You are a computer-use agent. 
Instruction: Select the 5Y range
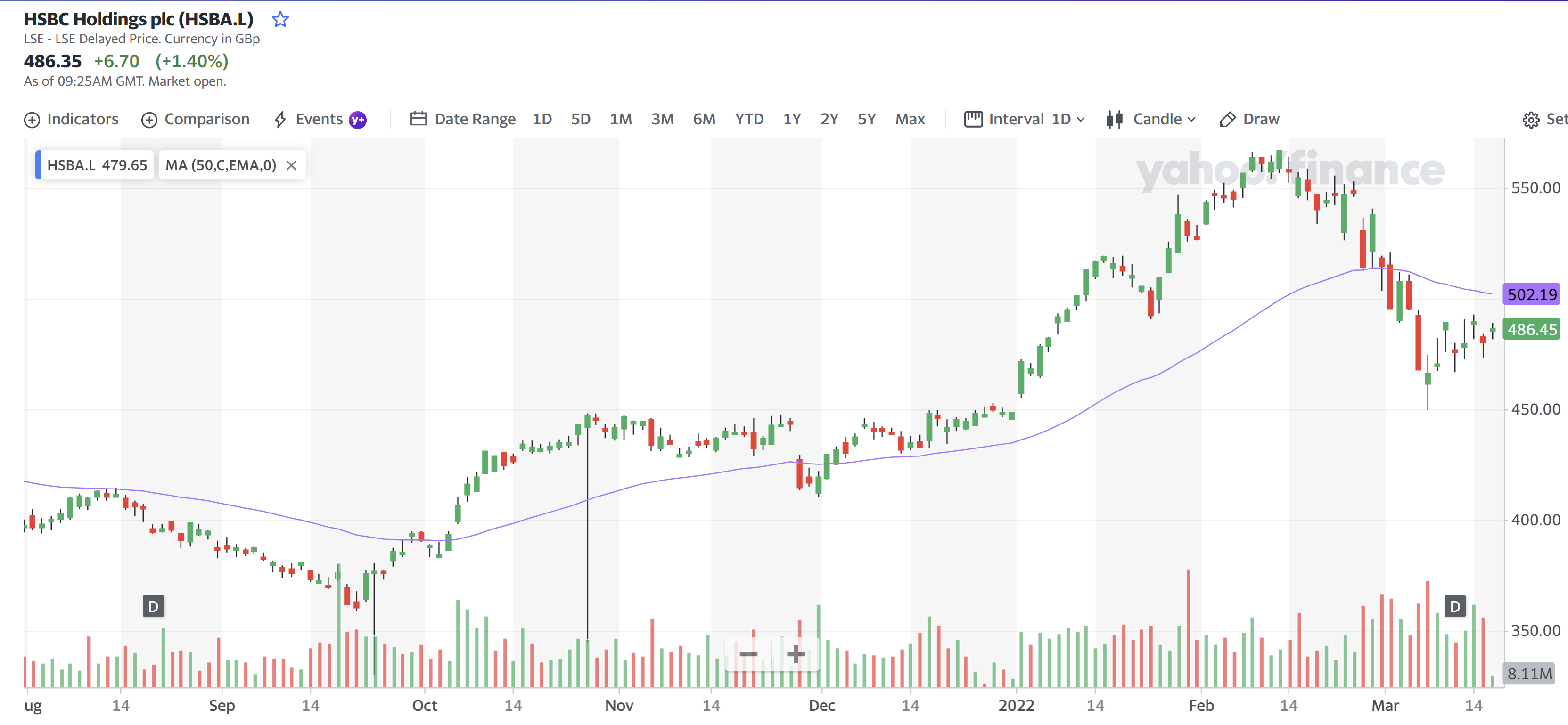pos(867,119)
